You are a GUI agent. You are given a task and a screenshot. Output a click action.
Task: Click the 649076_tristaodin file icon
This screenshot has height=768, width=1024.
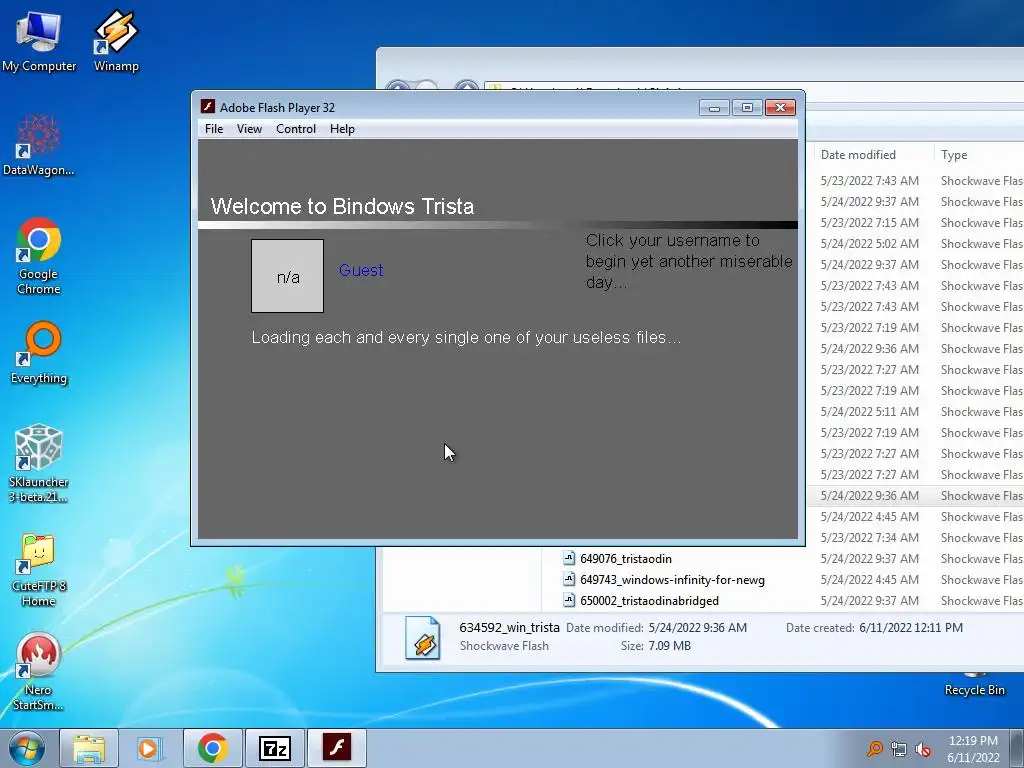click(x=569, y=558)
